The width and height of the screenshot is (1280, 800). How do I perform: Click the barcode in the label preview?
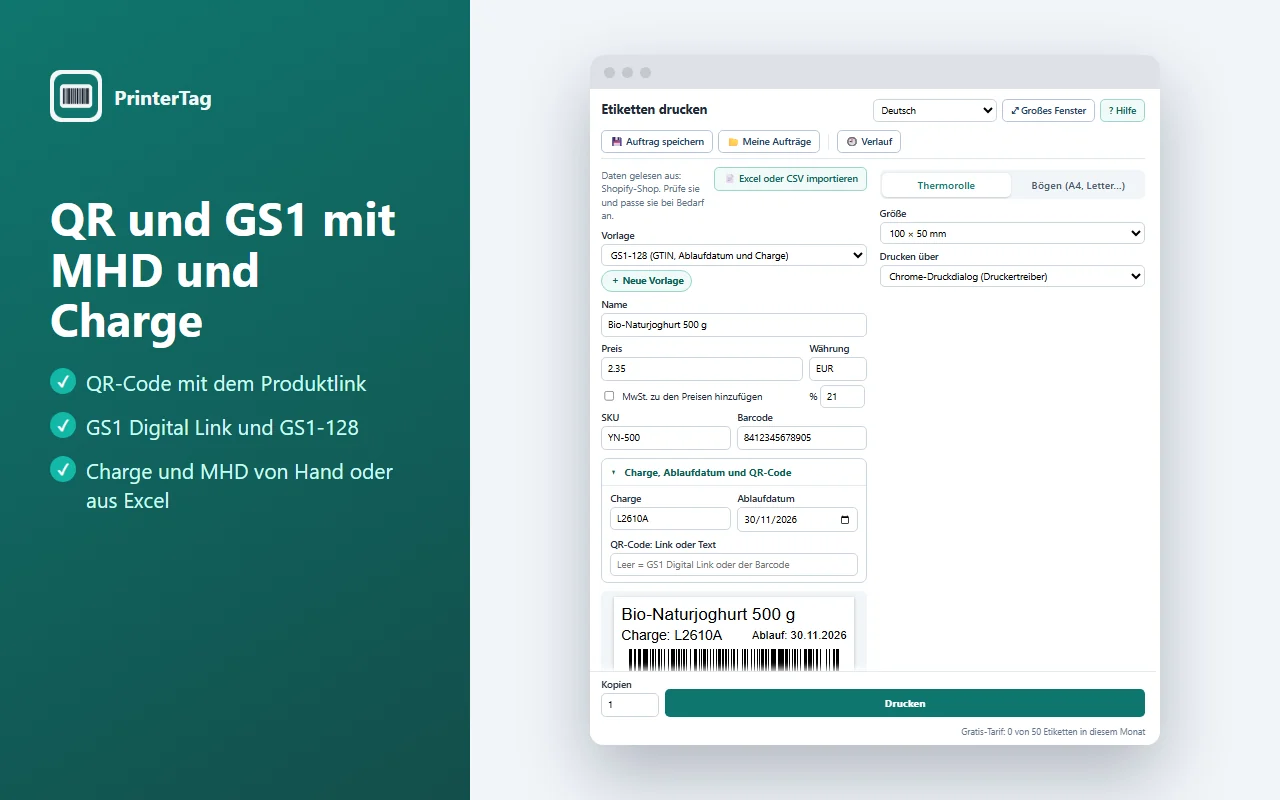734,659
